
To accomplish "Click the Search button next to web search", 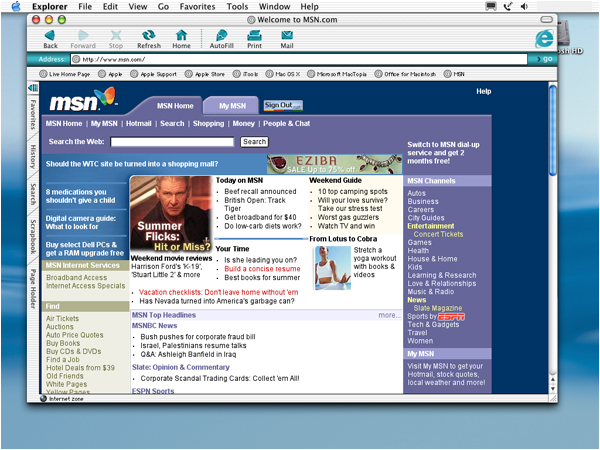I will pos(254,142).
